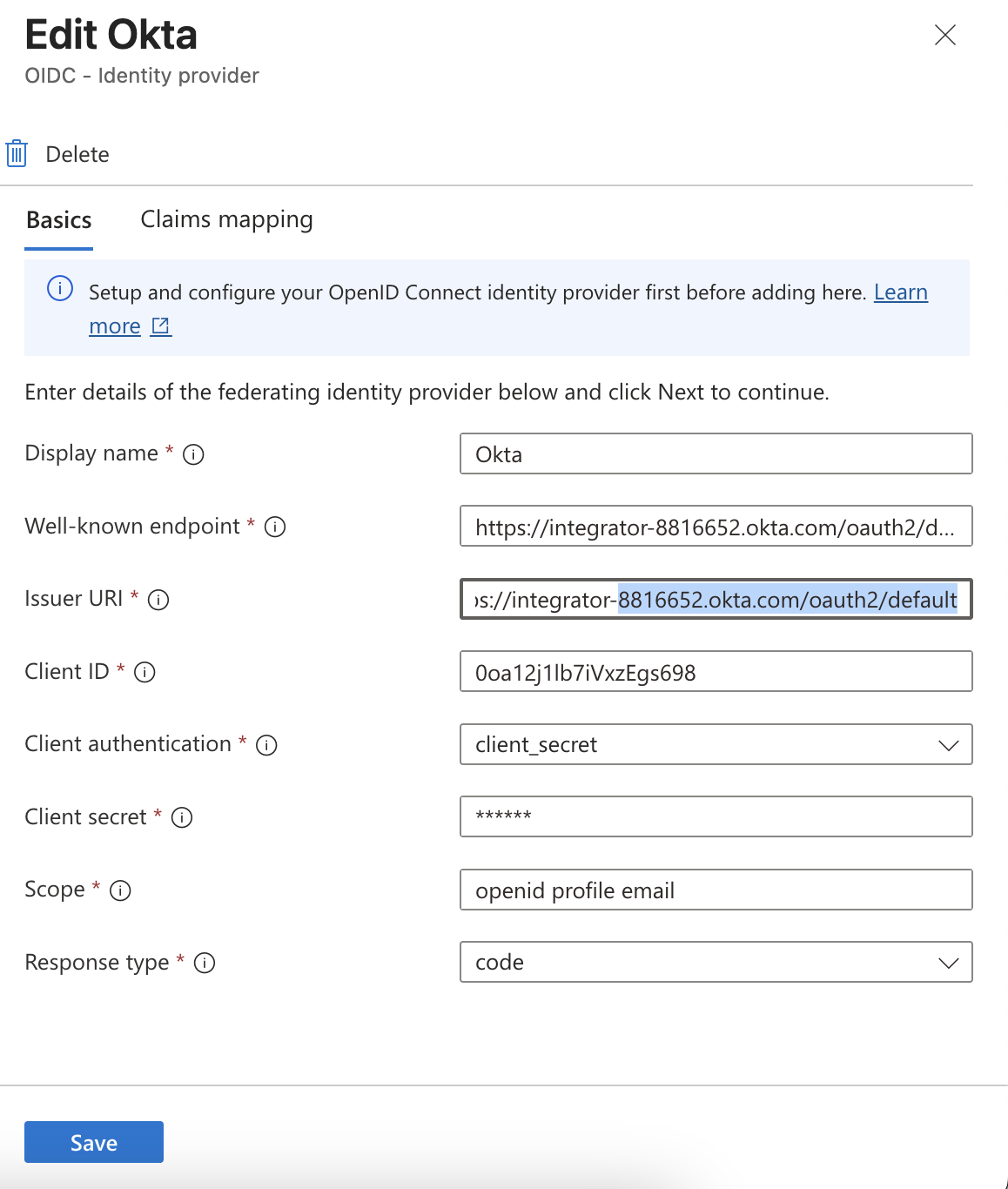Click the 'Response type' label text
This screenshot has height=1189, width=1008.
(x=97, y=963)
